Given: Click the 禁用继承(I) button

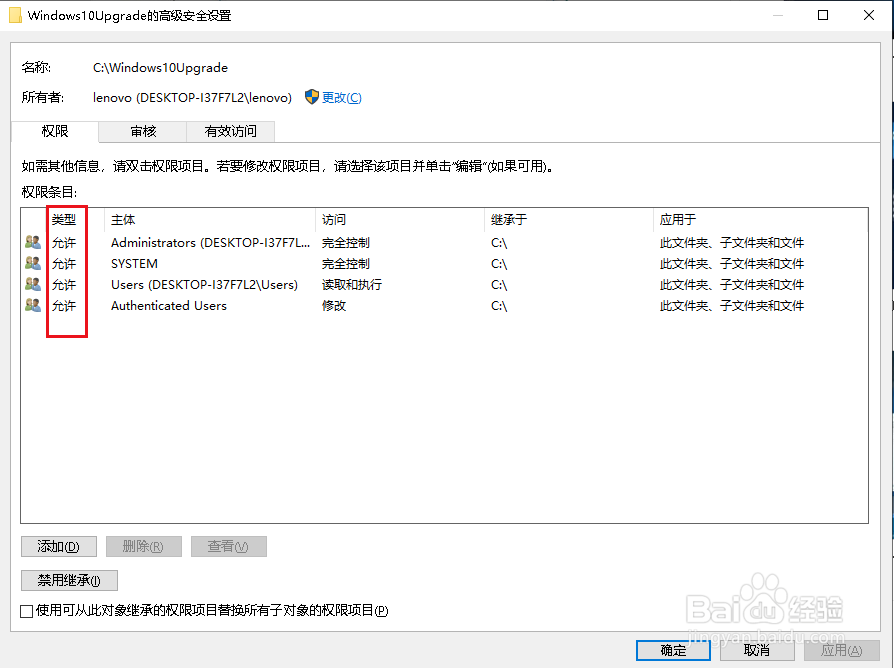Looking at the screenshot, I should pyautogui.click(x=68, y=580).
